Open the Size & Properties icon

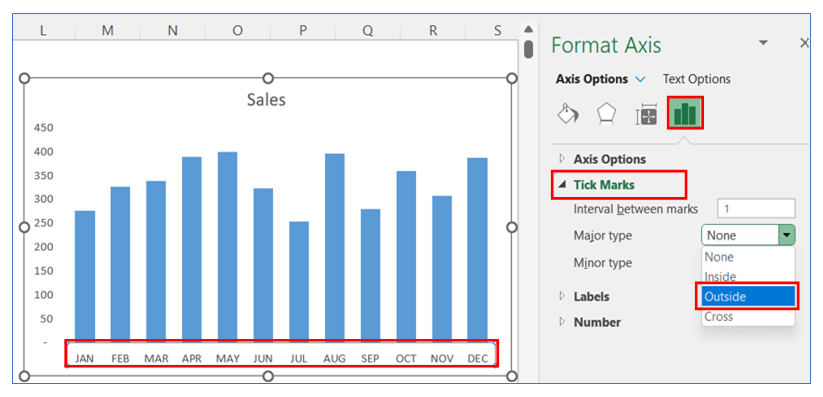click(x=646, y=113)
